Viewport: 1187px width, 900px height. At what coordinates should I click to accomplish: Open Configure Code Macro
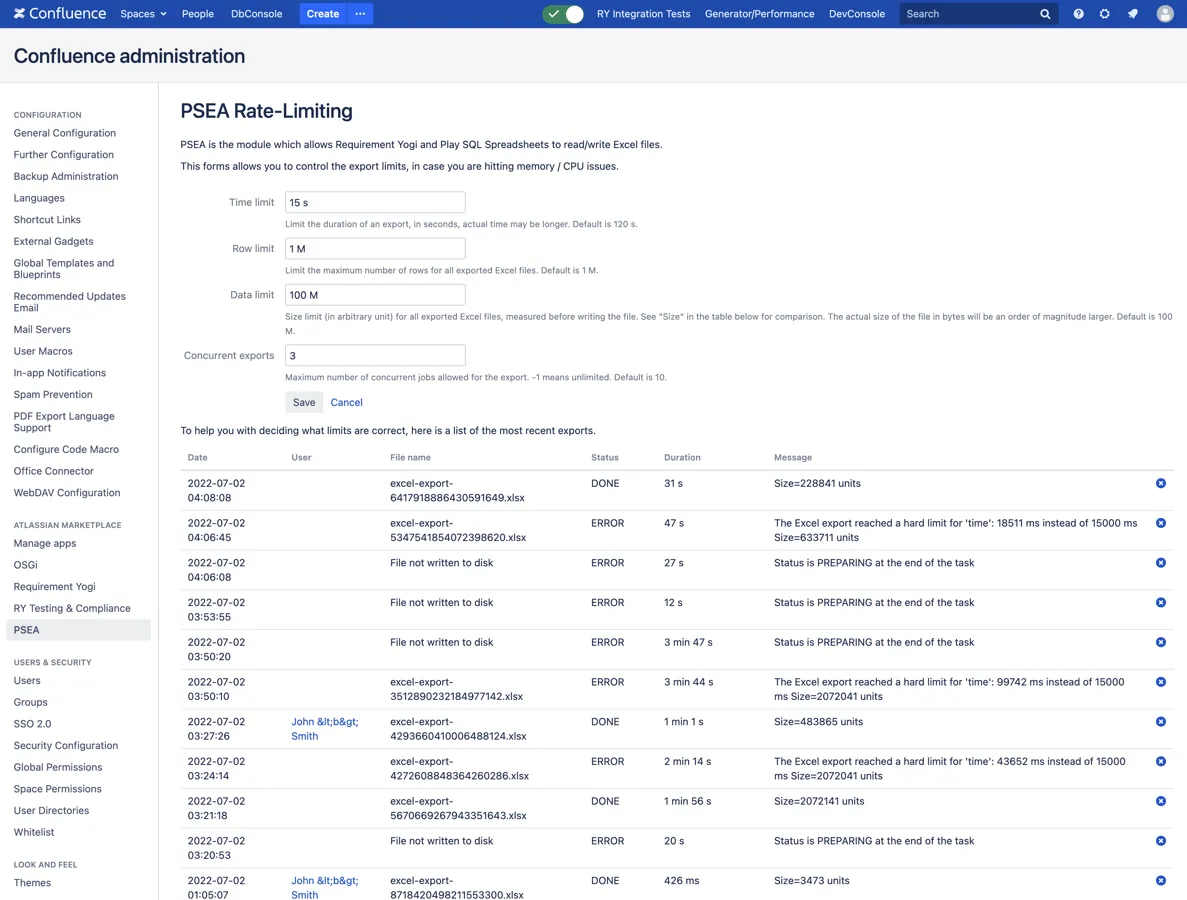[66, 449]
